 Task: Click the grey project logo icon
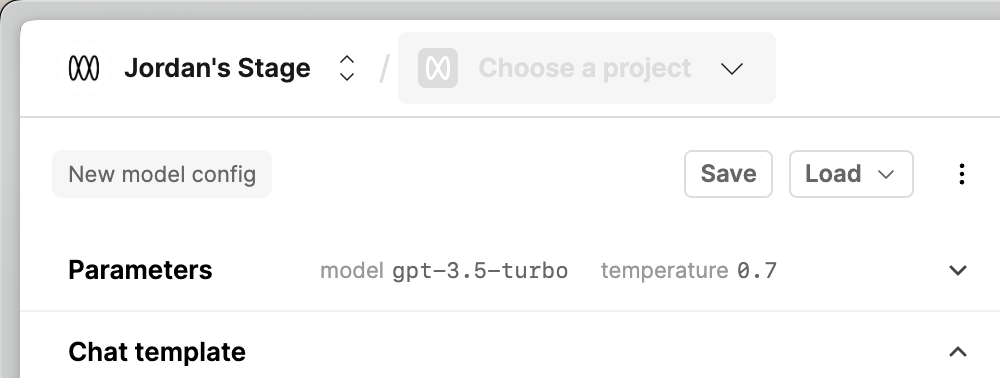click(x=438, y=68)
